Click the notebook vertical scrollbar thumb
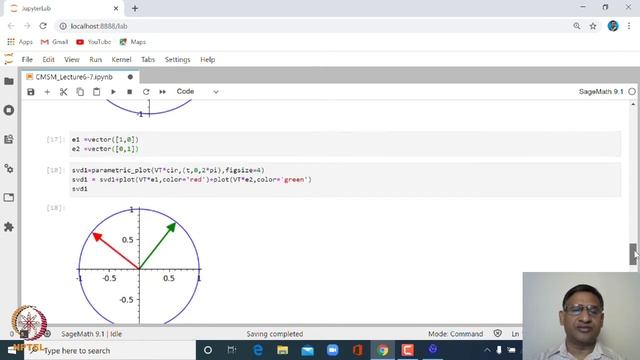This screenshot has width=640, height=360. point(633,254)
